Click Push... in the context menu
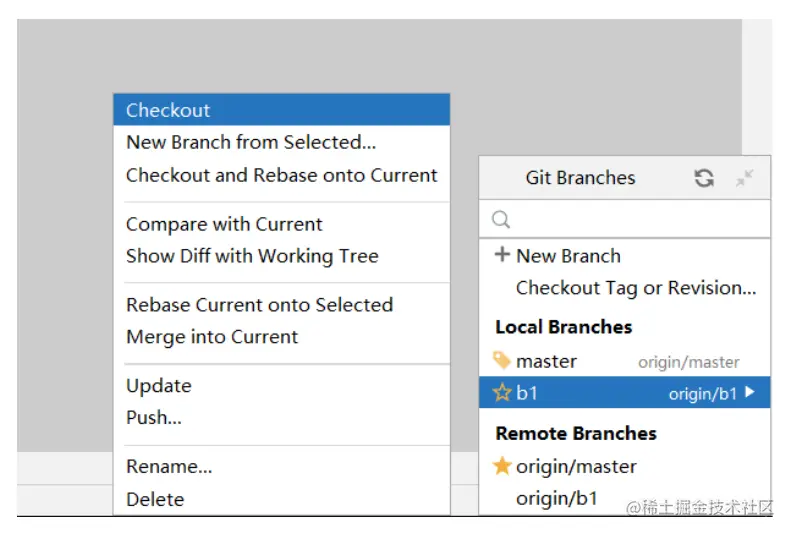 tap(154, 418)
